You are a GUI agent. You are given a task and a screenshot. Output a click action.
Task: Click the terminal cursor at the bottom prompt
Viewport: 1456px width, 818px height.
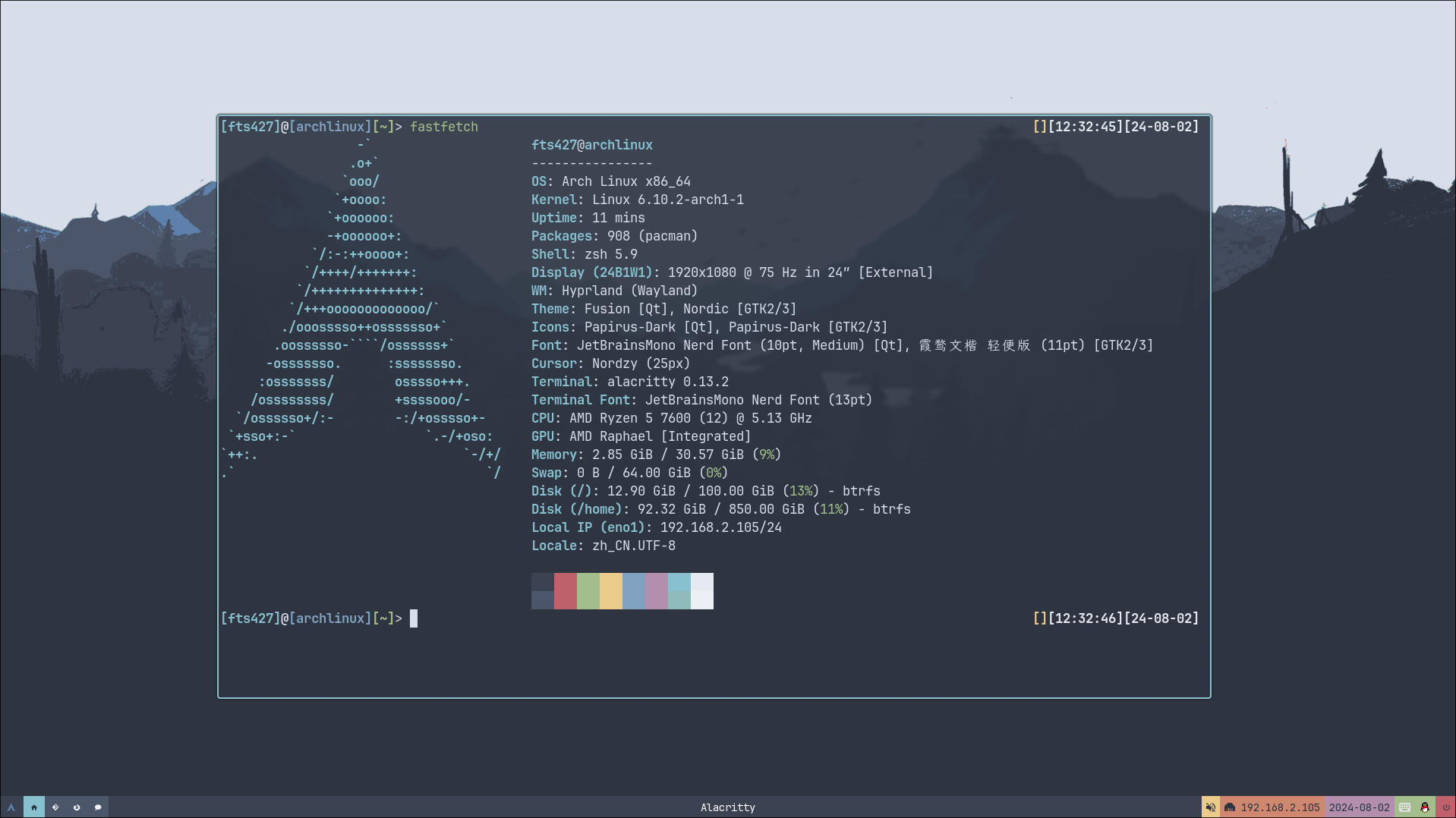click(414, 618)
